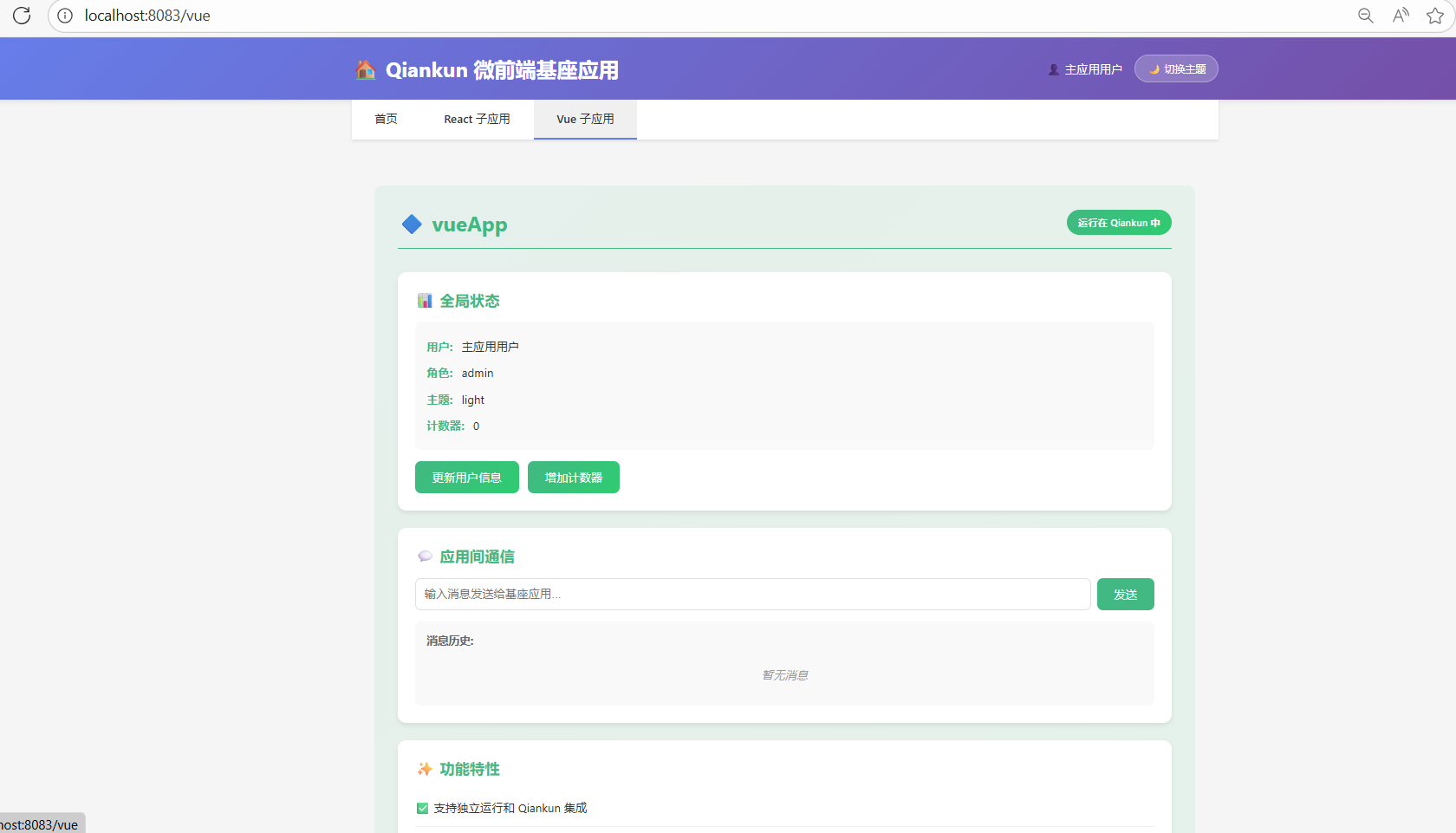Click the bar chart icon beside 全局状态

click(425, 301)
